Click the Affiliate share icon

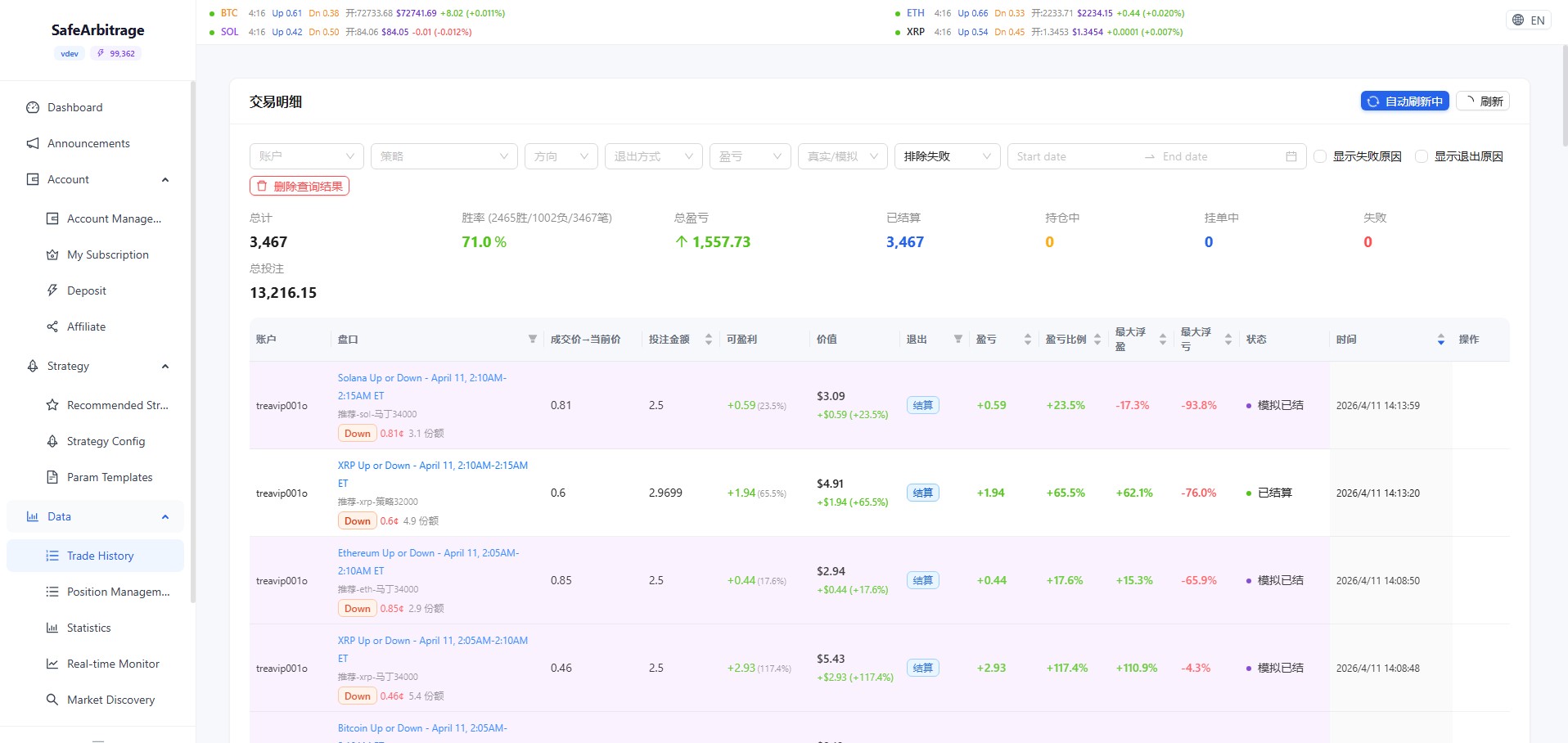[x=52, y=326]
